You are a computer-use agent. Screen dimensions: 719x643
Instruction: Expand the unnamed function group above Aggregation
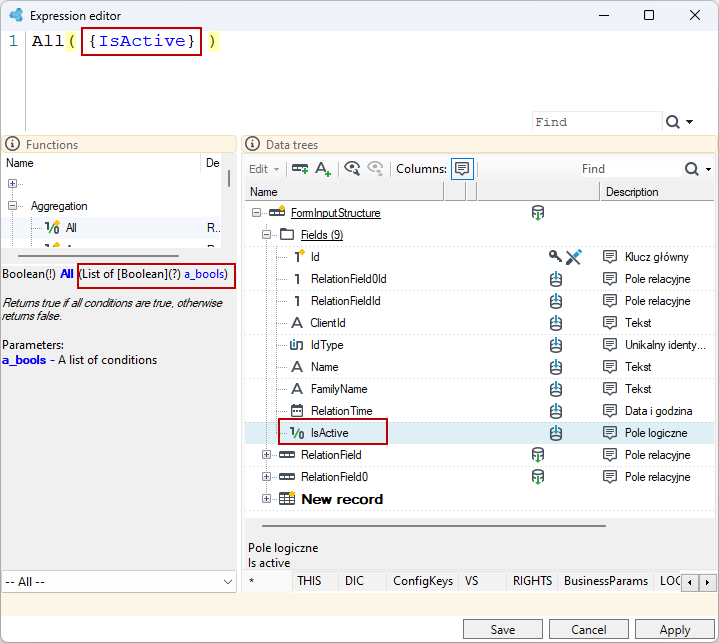pos(12,183)
